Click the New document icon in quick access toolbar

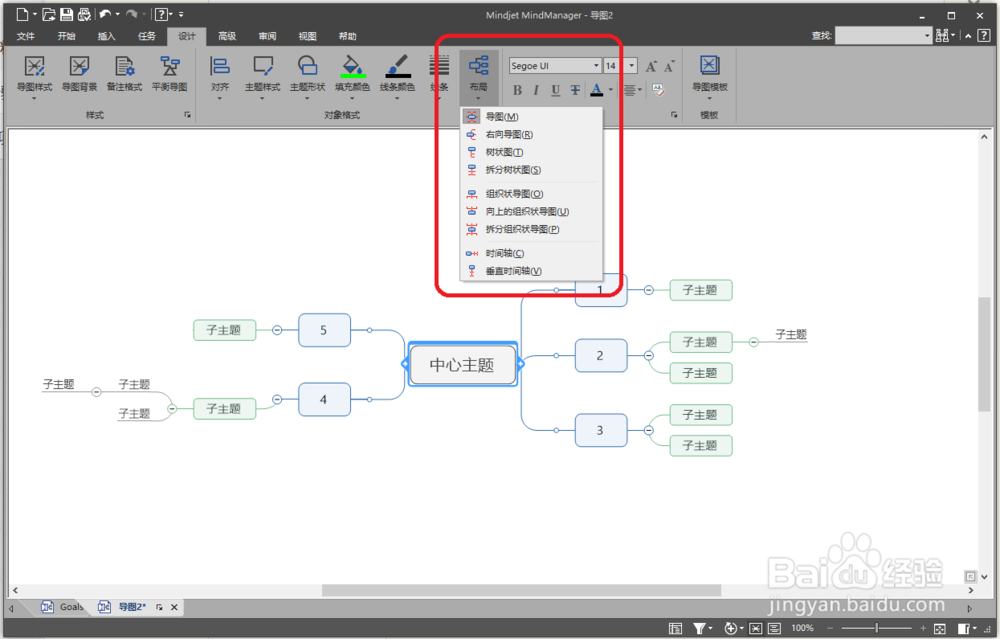[22, 14]
